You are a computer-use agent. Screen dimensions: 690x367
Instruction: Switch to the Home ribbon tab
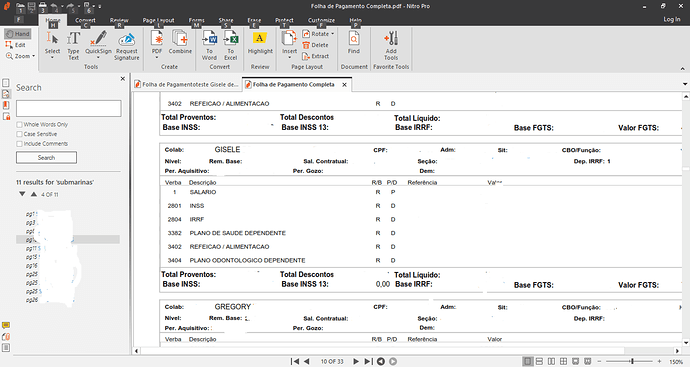click(53, 21)
